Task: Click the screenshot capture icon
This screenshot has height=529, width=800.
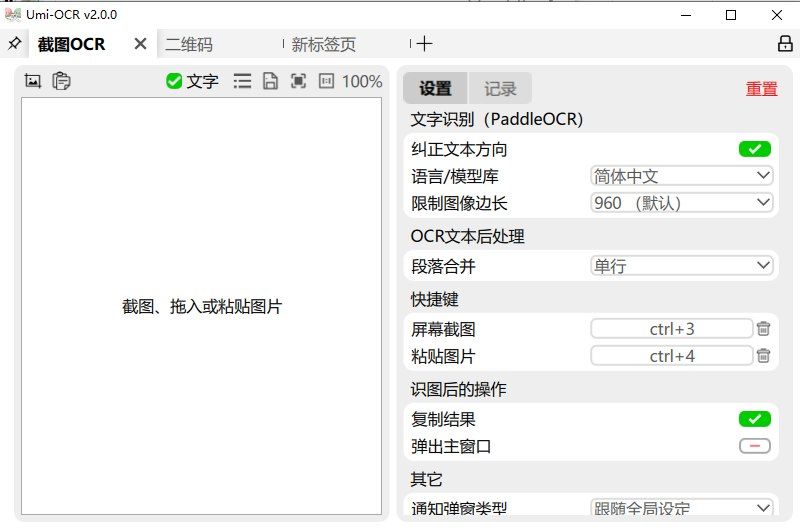Action: (33, 81)
